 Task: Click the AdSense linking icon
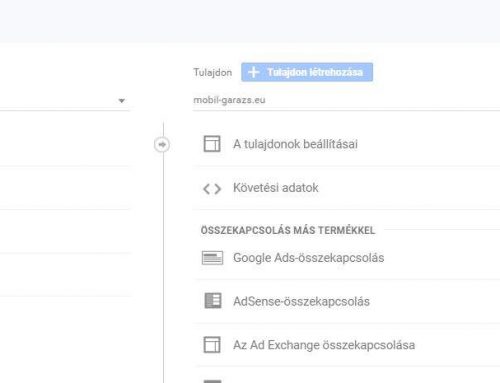[213, 301]
